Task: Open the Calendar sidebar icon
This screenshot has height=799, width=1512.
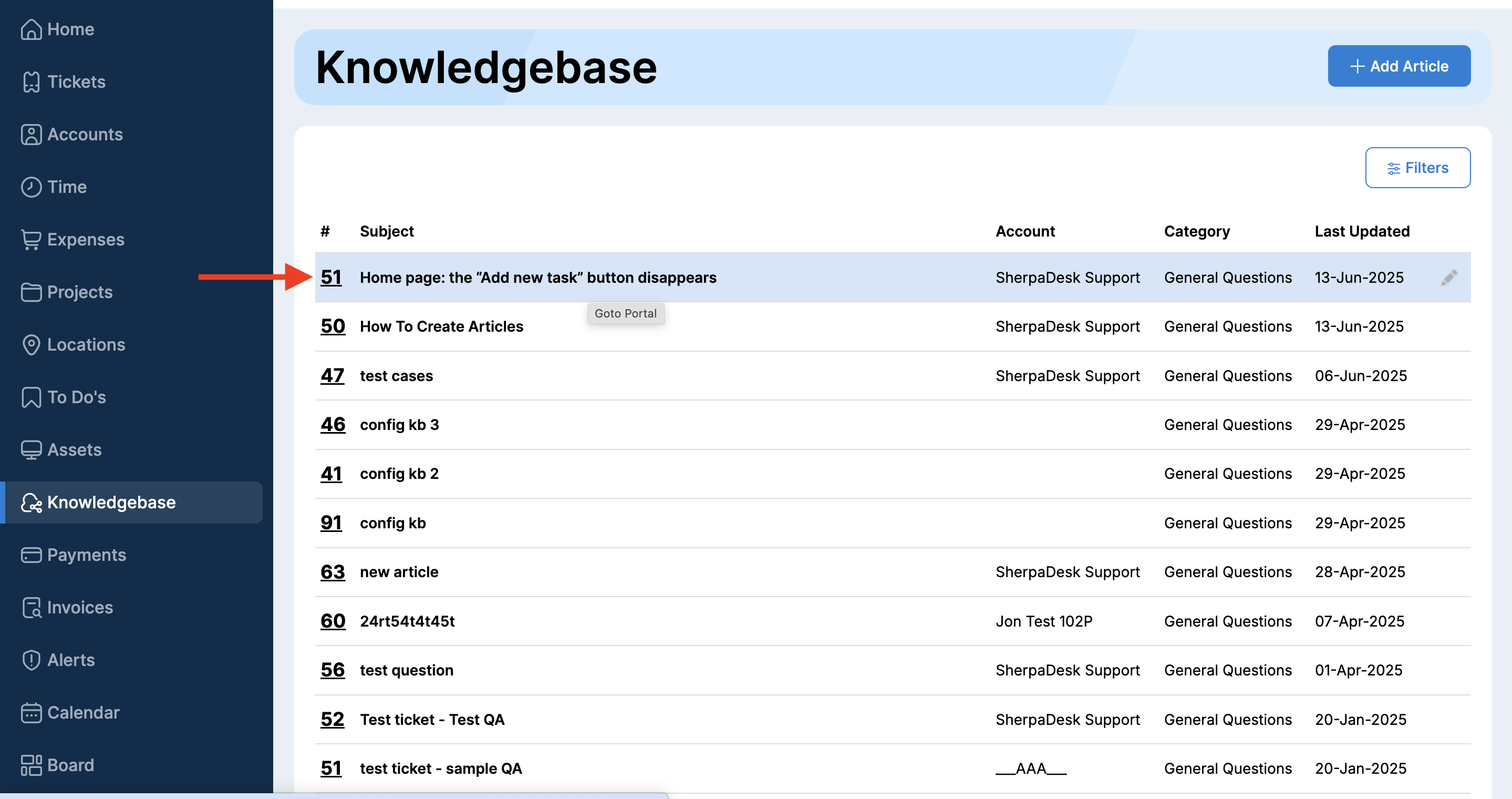Action: point(31,713)
